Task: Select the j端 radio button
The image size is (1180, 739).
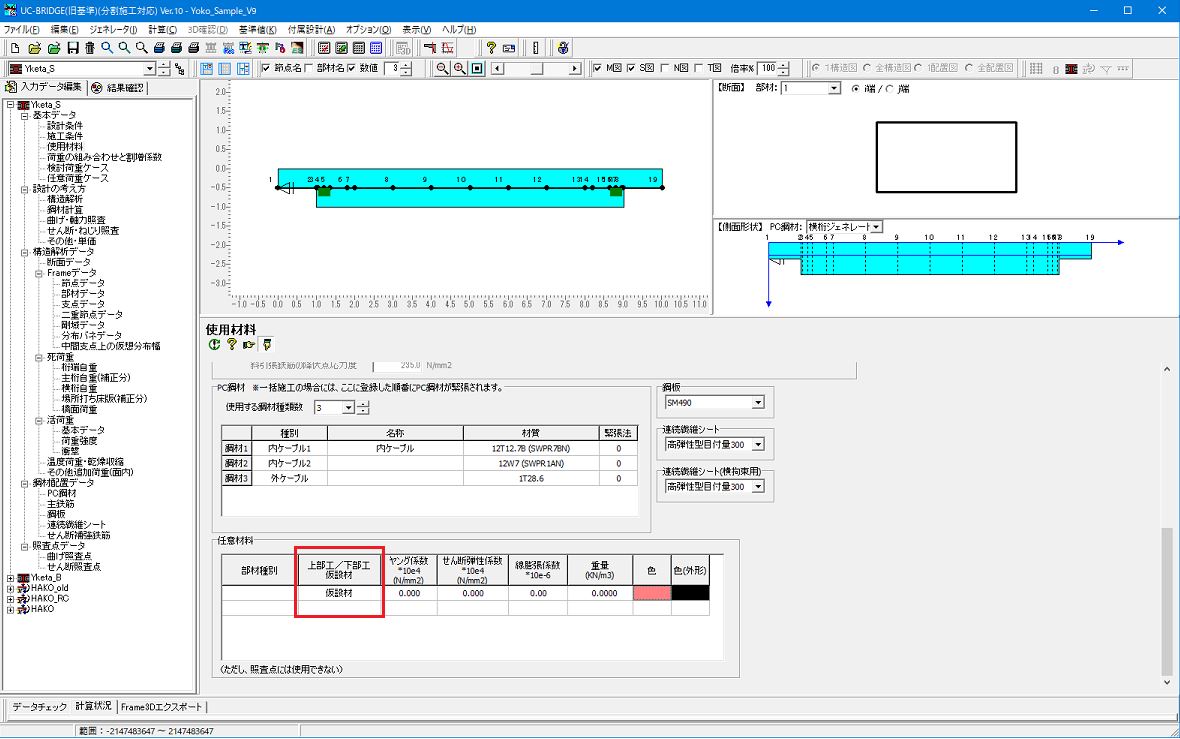Action: (x=889, y=89)
